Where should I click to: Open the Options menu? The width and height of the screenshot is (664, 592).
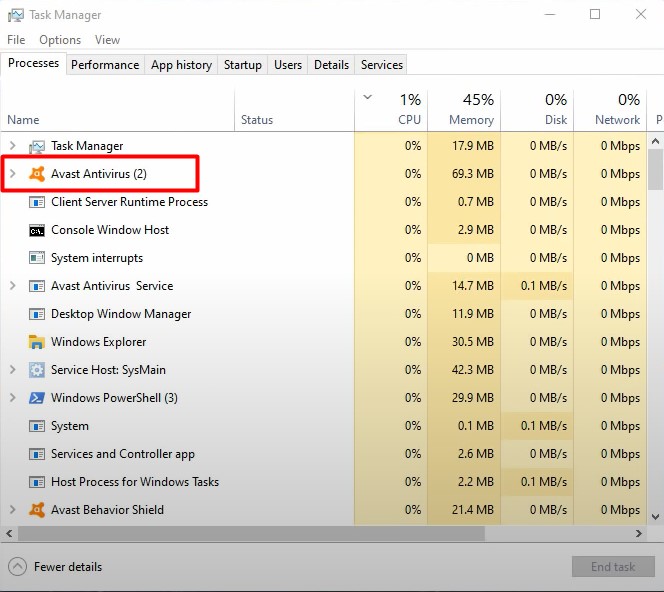click(x=60, y=40)
